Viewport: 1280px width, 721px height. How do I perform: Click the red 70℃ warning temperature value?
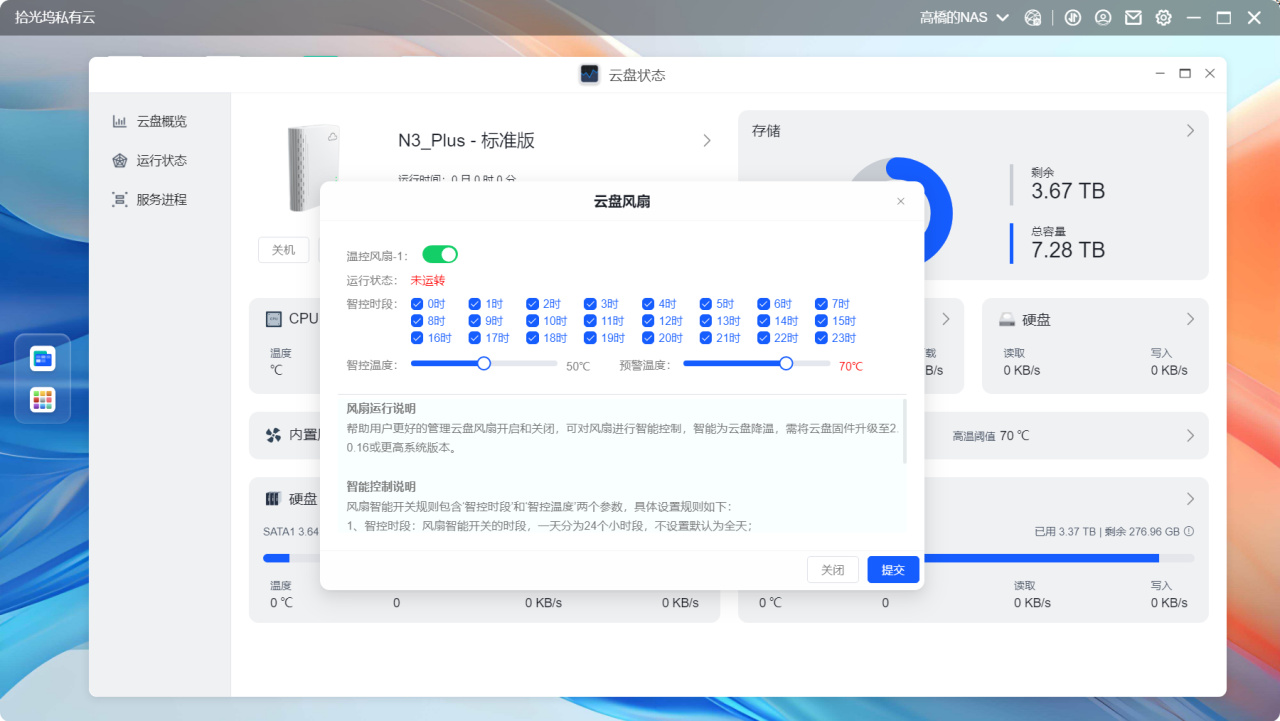tap(851, 366)
